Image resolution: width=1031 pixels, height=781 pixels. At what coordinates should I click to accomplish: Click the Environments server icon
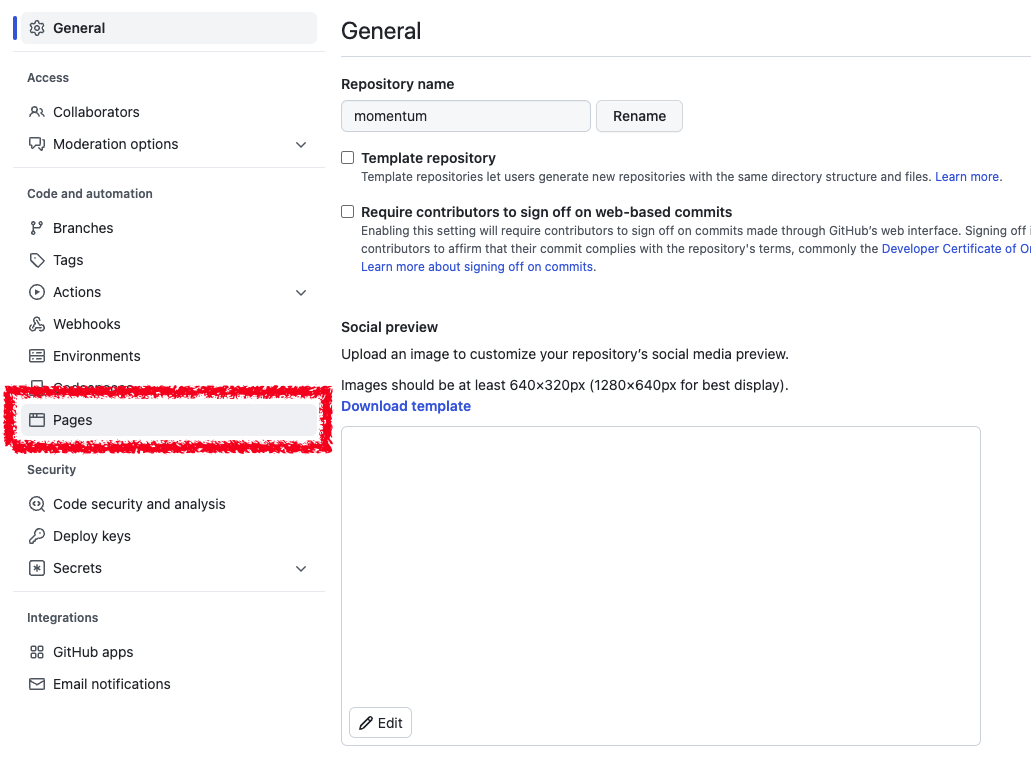tap(37, 356)
